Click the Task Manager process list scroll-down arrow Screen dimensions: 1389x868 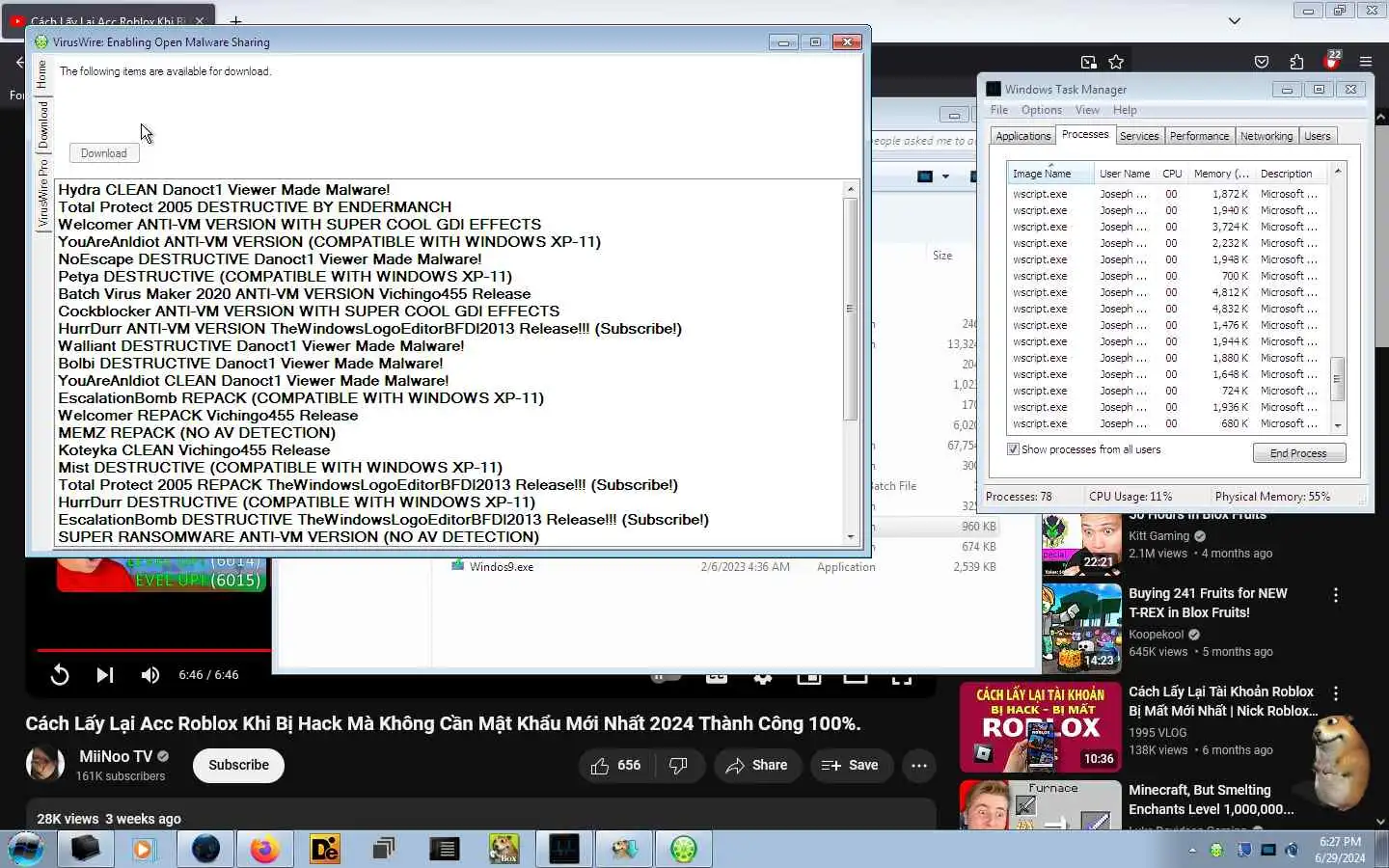1338,425
